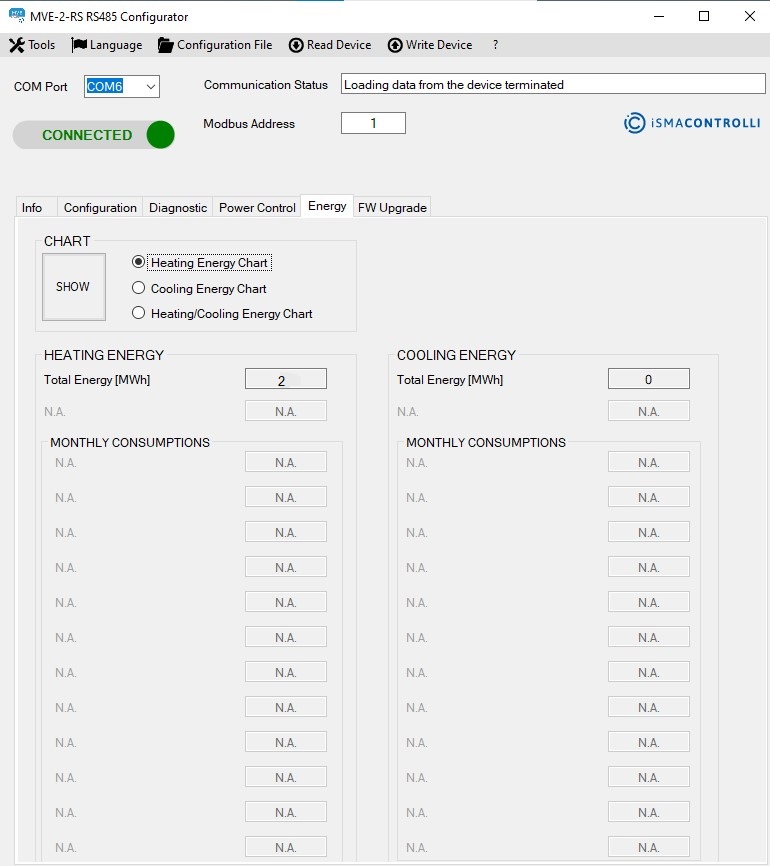Open the Diagnostic tab
The width and height of the screenshot is (770, 866).
178,207
